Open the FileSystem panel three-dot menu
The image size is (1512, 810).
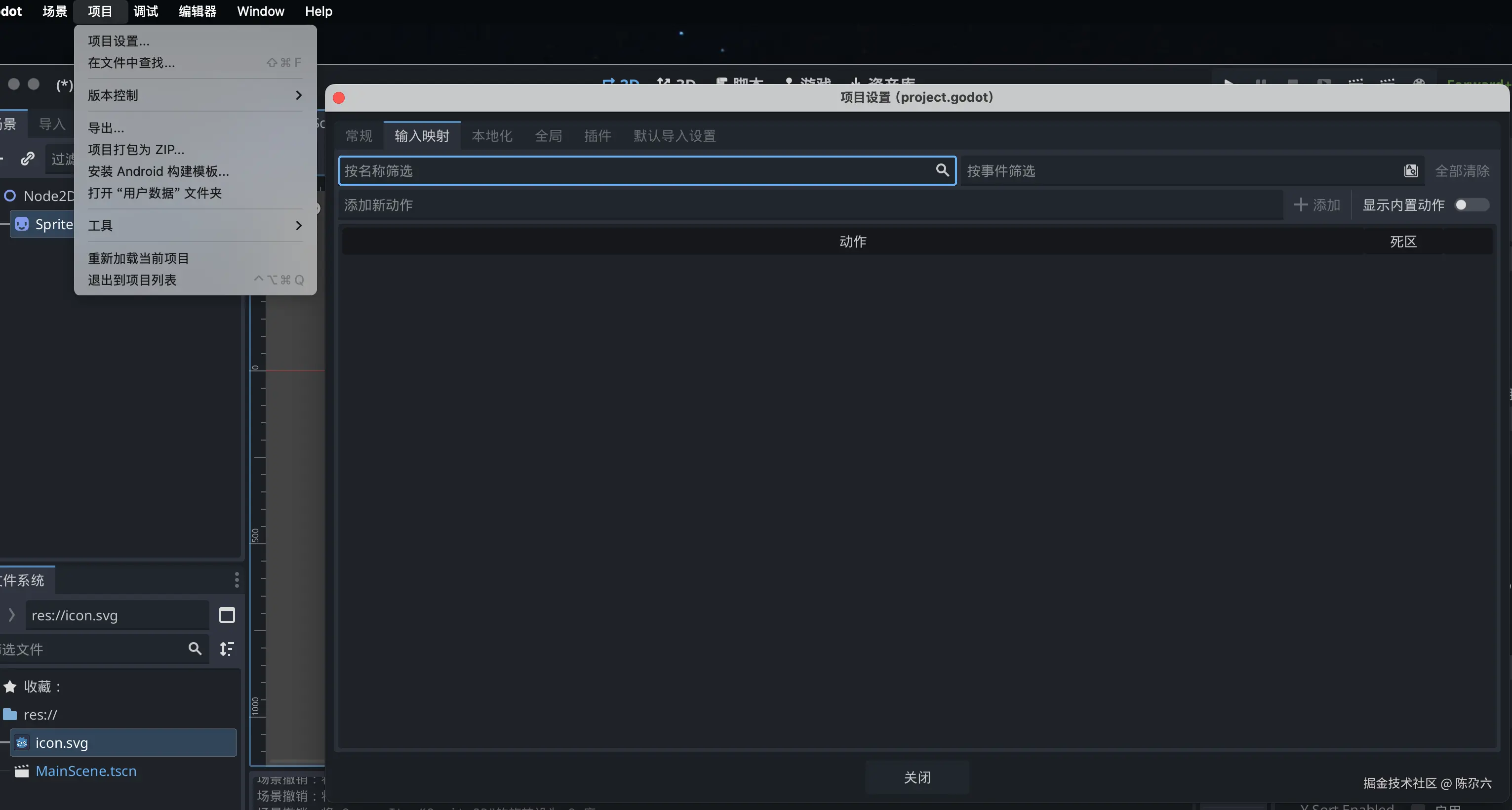point(237,580)
